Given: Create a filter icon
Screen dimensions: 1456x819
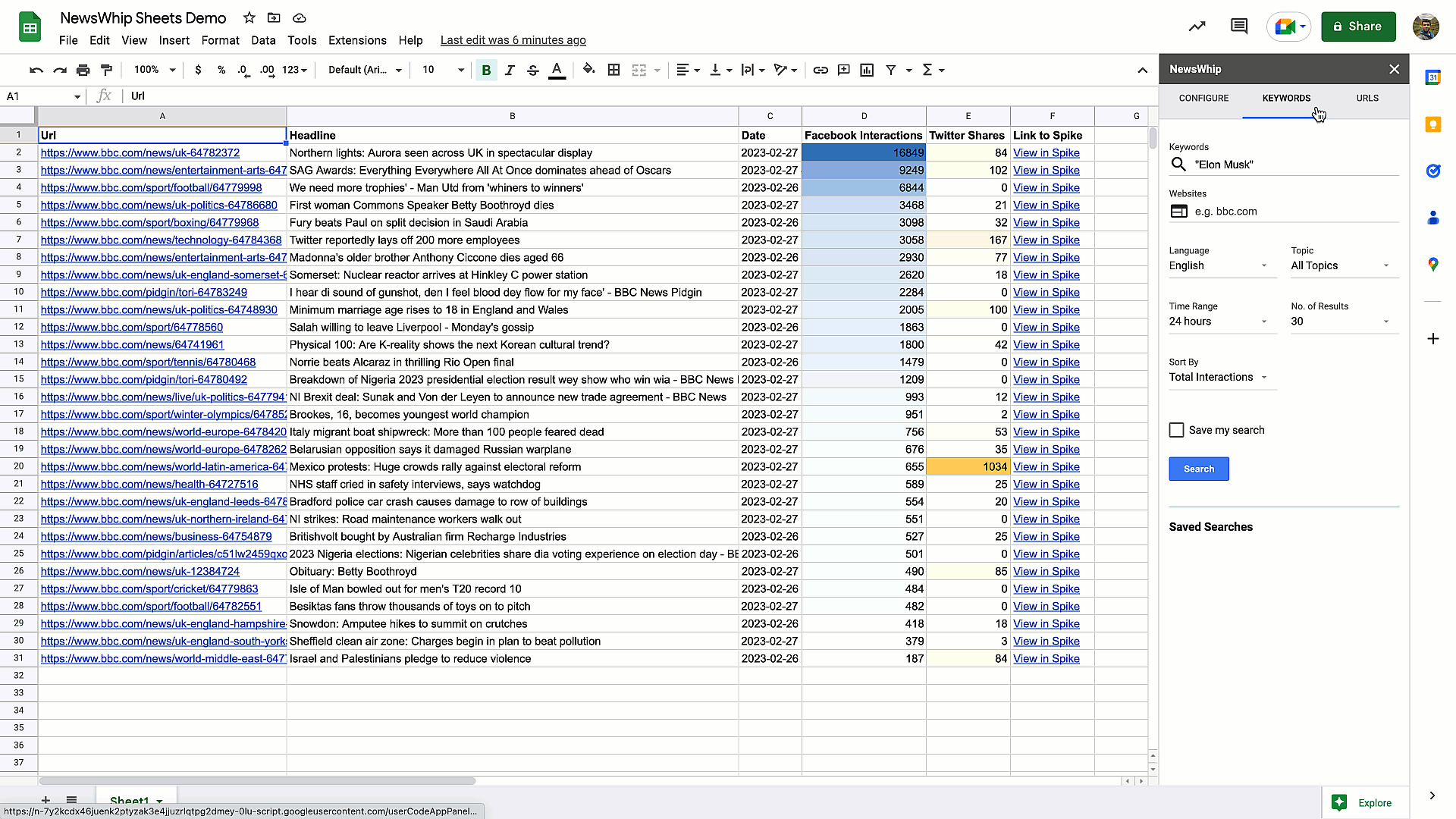Looking at the screenshot, I should [890, 70].
